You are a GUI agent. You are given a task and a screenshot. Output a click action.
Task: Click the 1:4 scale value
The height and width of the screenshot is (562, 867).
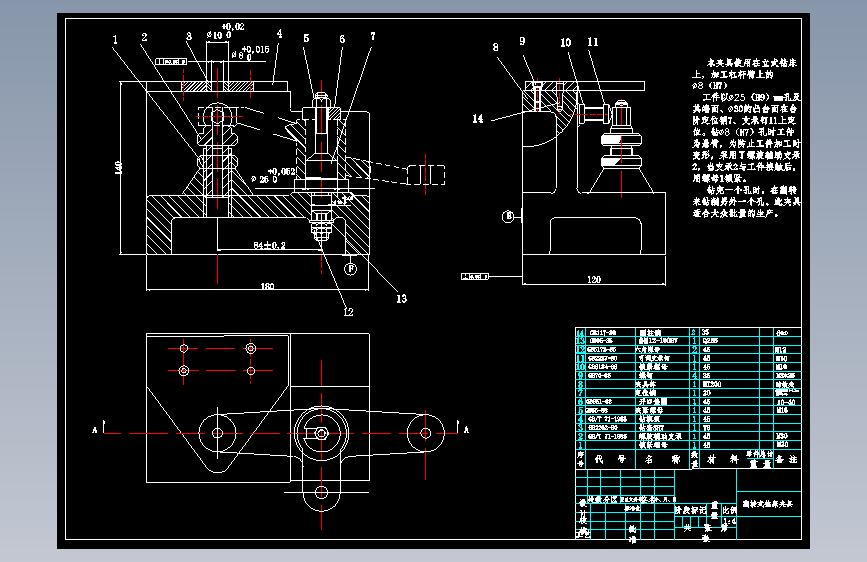(729, 521)
